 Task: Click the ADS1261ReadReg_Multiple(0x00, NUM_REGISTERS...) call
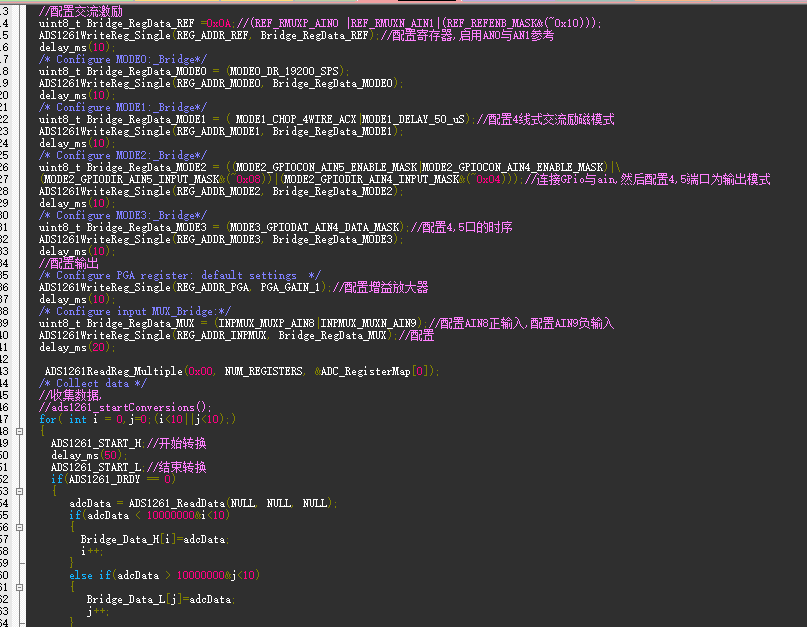[241, 371]
